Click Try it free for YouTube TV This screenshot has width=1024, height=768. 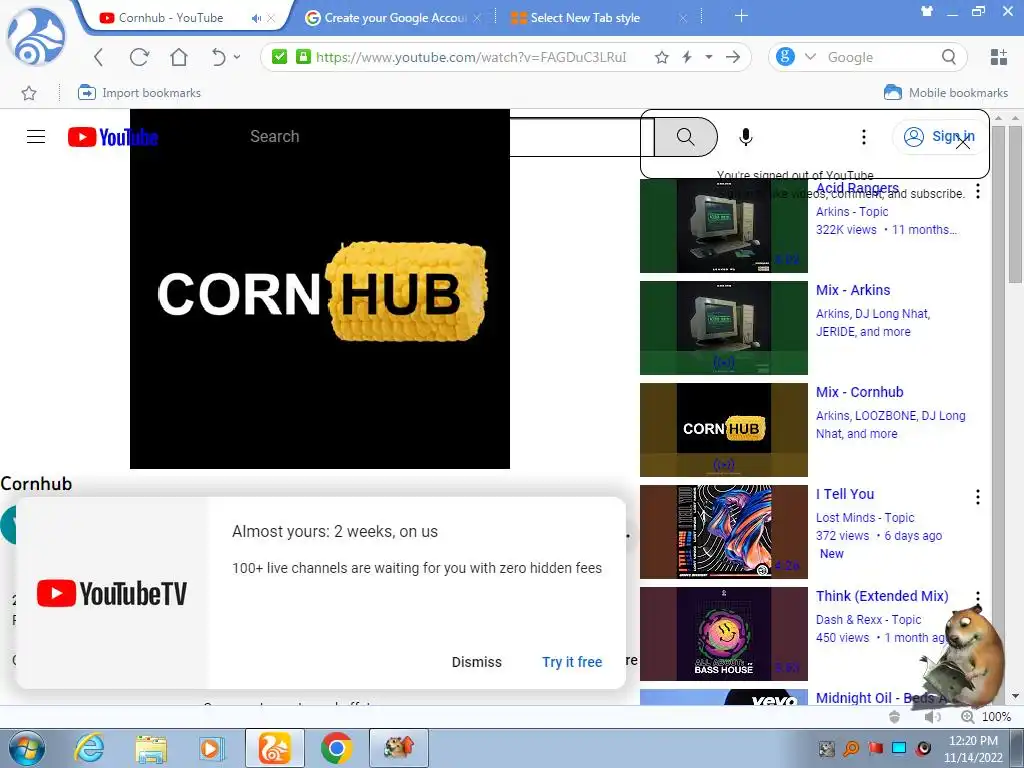(572, 662)
